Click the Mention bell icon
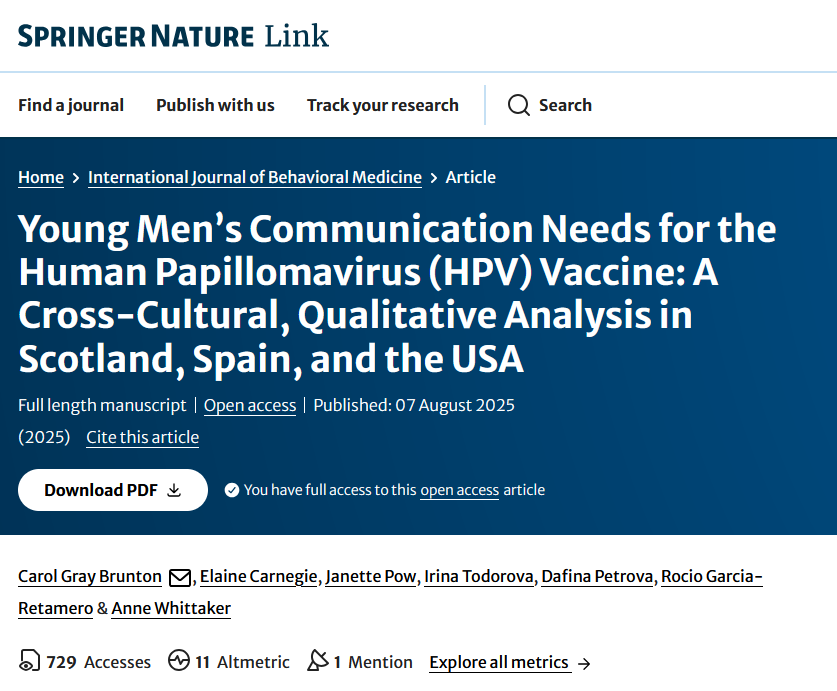The image size is (837, 691). [x=318, y=662]
